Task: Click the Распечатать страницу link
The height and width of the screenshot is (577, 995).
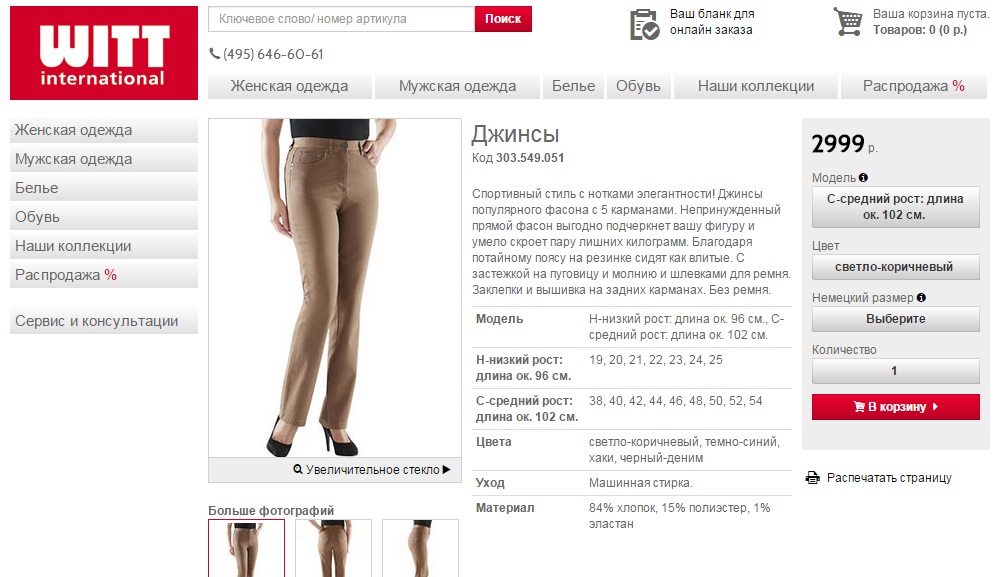Action: coord(889,478)
